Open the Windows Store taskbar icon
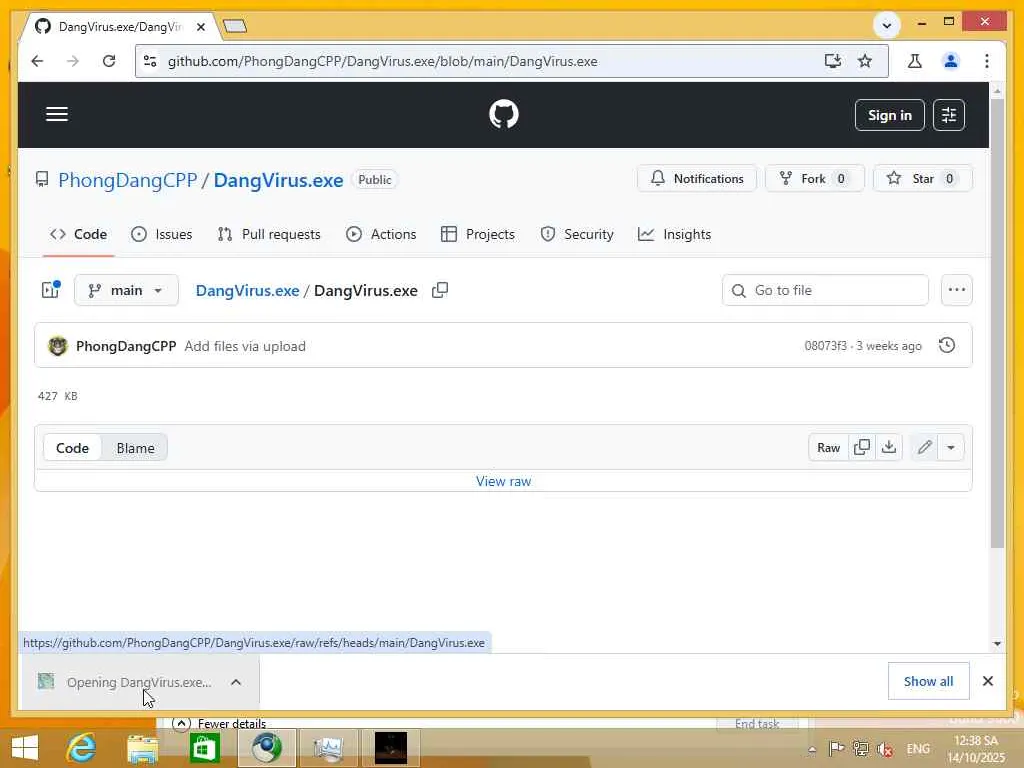Screen dimensions: 1024x768 tap(204, 748)
